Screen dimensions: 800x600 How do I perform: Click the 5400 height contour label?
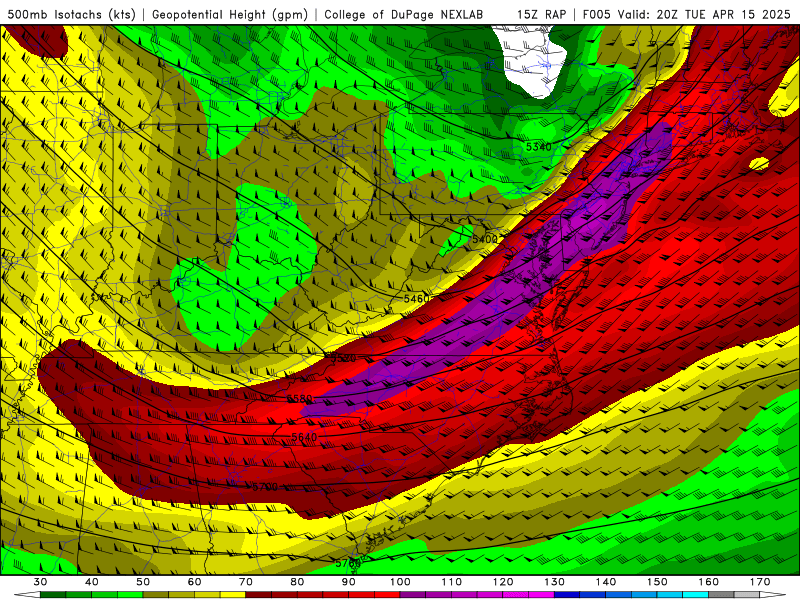click(x=485, y=239)
